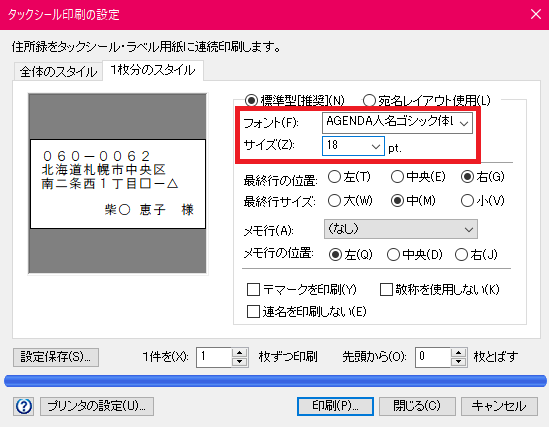Increase the 先頭から skip count up arrow
The height and width of the screenshot is (427, 549).
(458, 353)
